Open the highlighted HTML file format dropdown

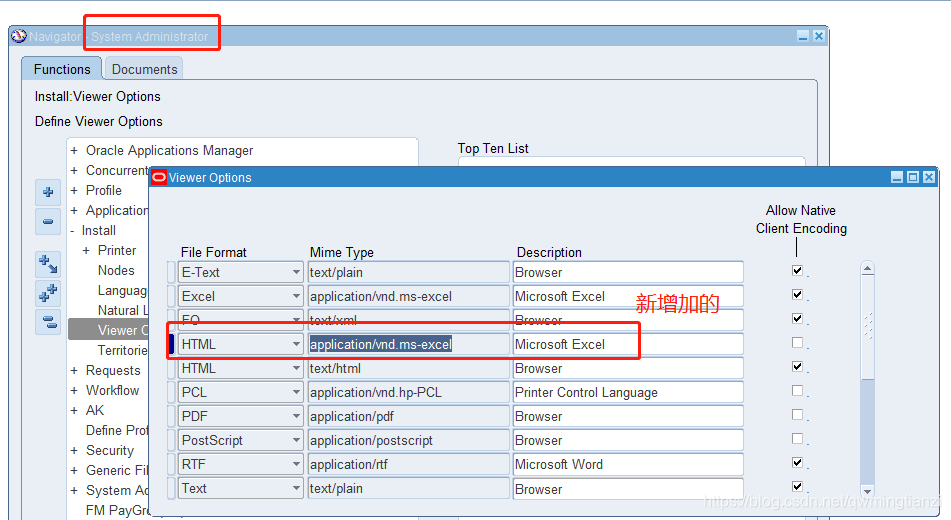click(296, 344)
